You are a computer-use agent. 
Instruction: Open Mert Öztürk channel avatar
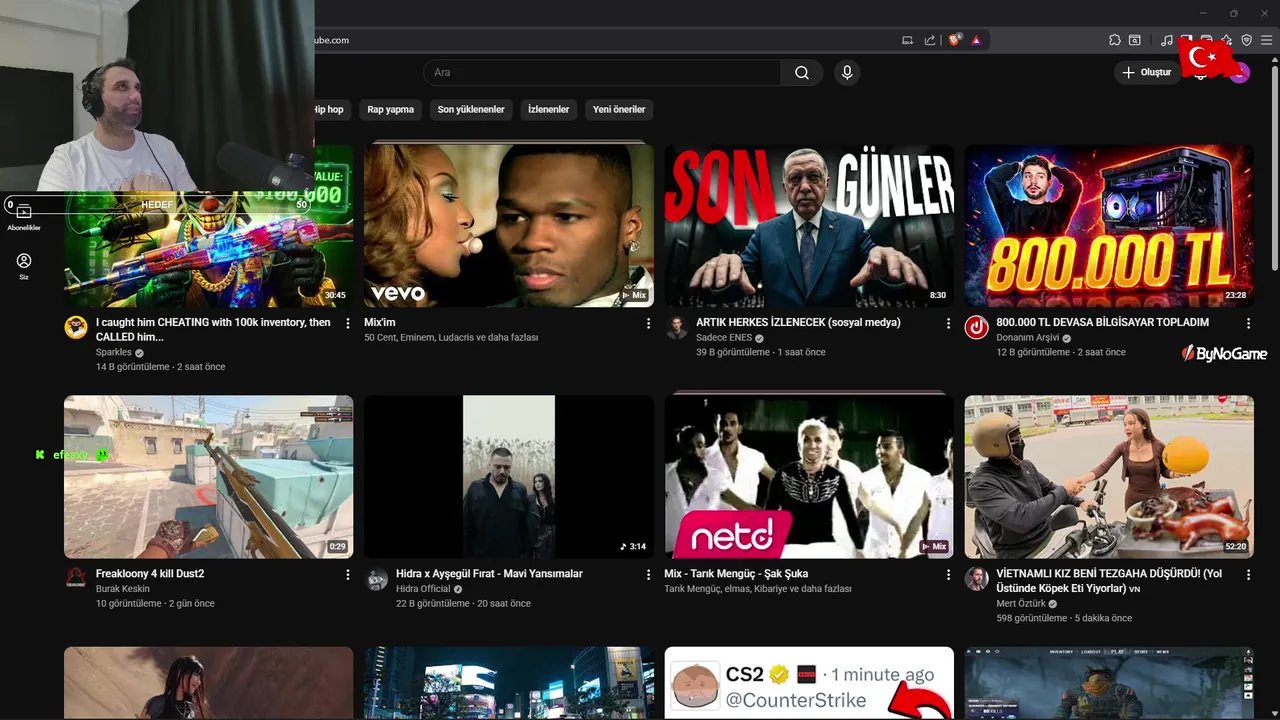tap(976, 578)
